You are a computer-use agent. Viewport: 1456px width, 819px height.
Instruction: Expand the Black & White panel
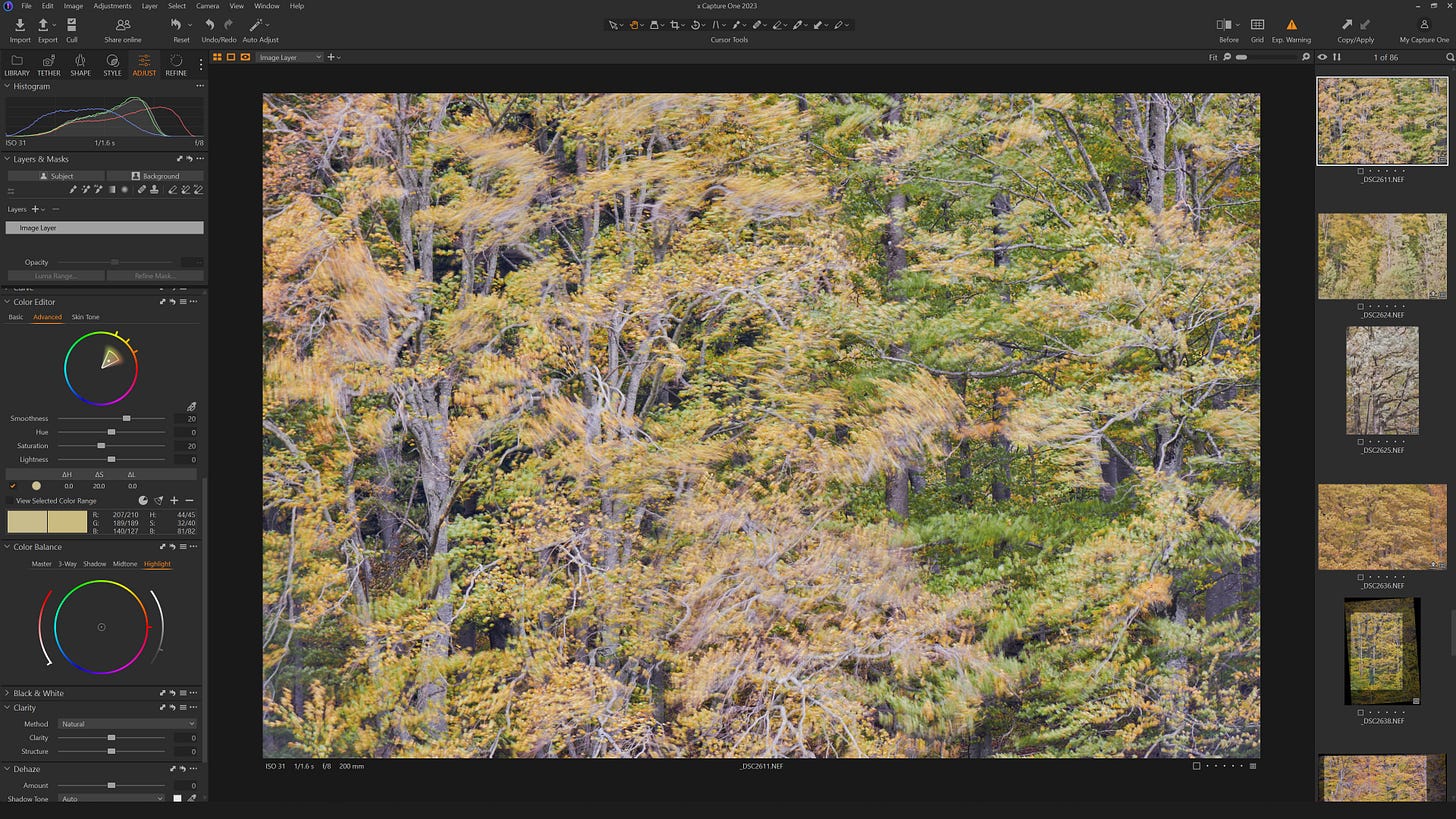pos(8,693)
